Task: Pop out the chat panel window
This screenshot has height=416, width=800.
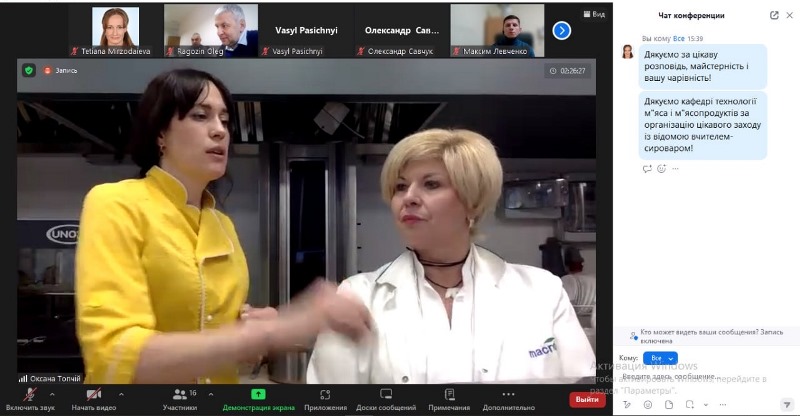Action: click(x=774, y=15)
